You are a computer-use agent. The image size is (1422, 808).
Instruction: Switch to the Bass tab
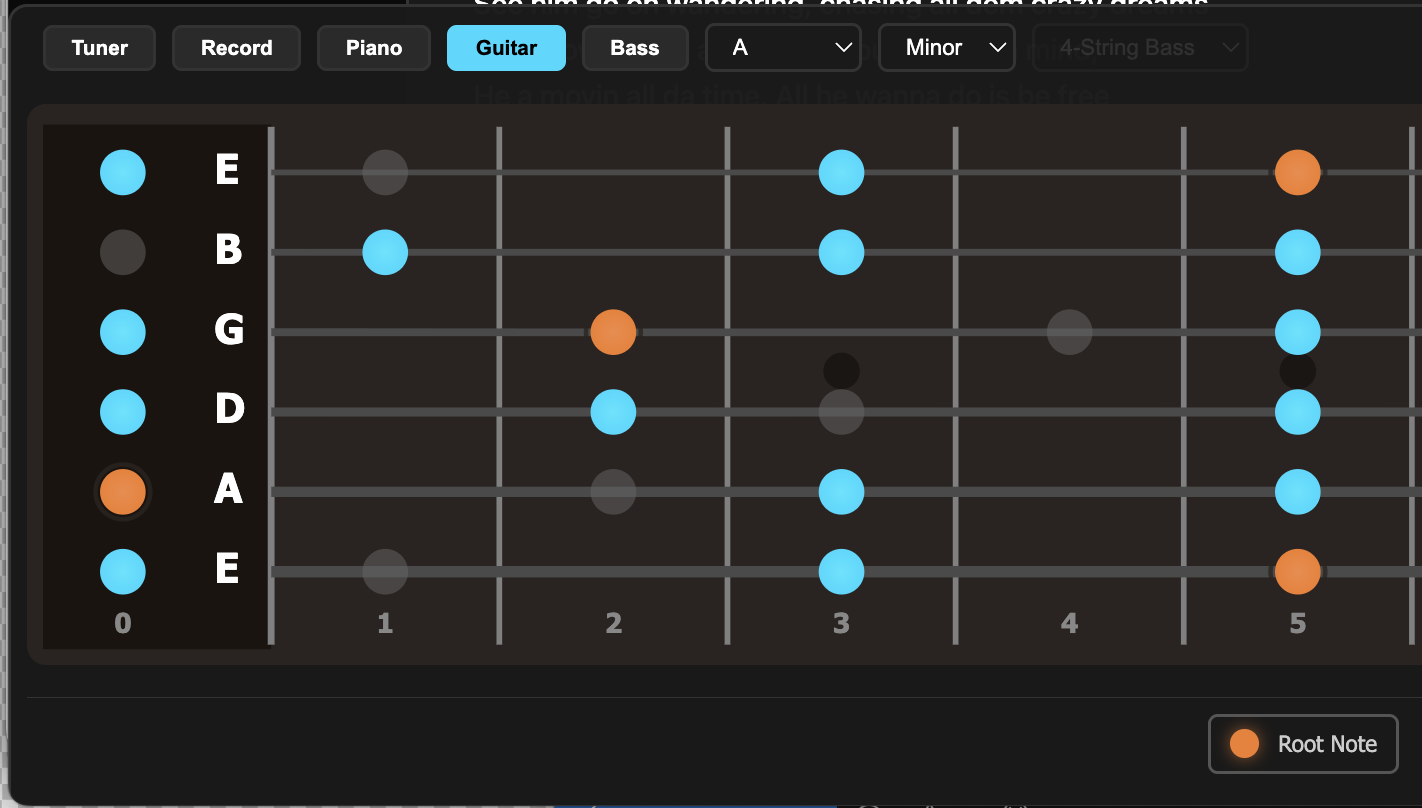(x=635, y=48)
